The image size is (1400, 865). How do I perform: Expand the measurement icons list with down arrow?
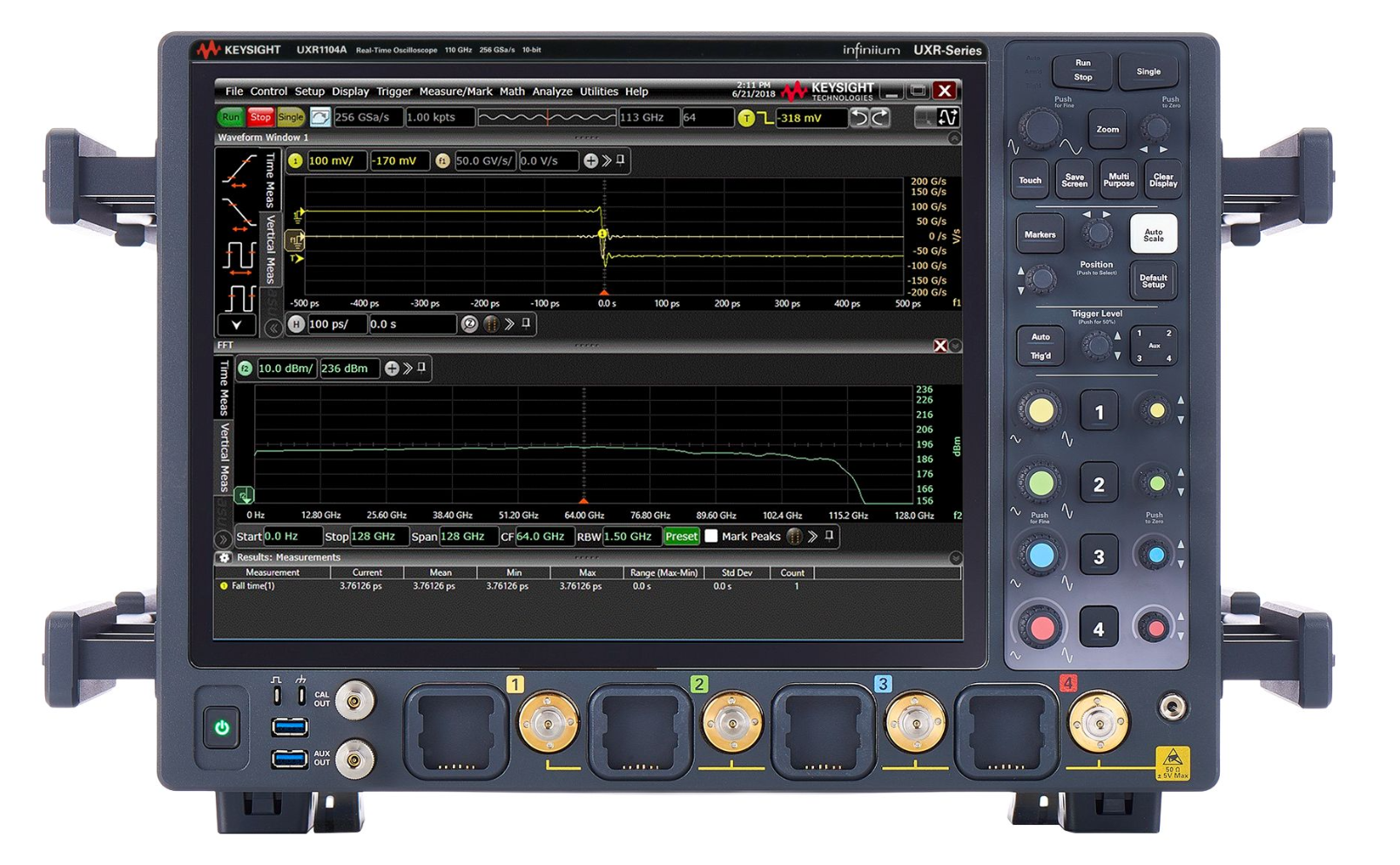click(x=236, y=325)
